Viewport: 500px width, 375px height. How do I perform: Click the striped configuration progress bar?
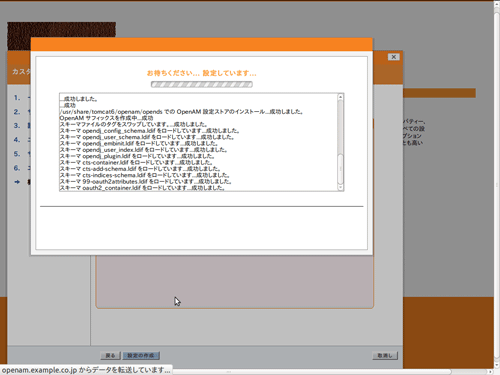coord(202,84)
